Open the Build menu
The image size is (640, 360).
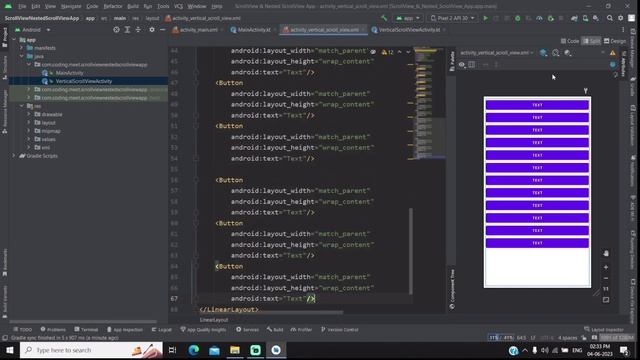click(x=133, y=7)
